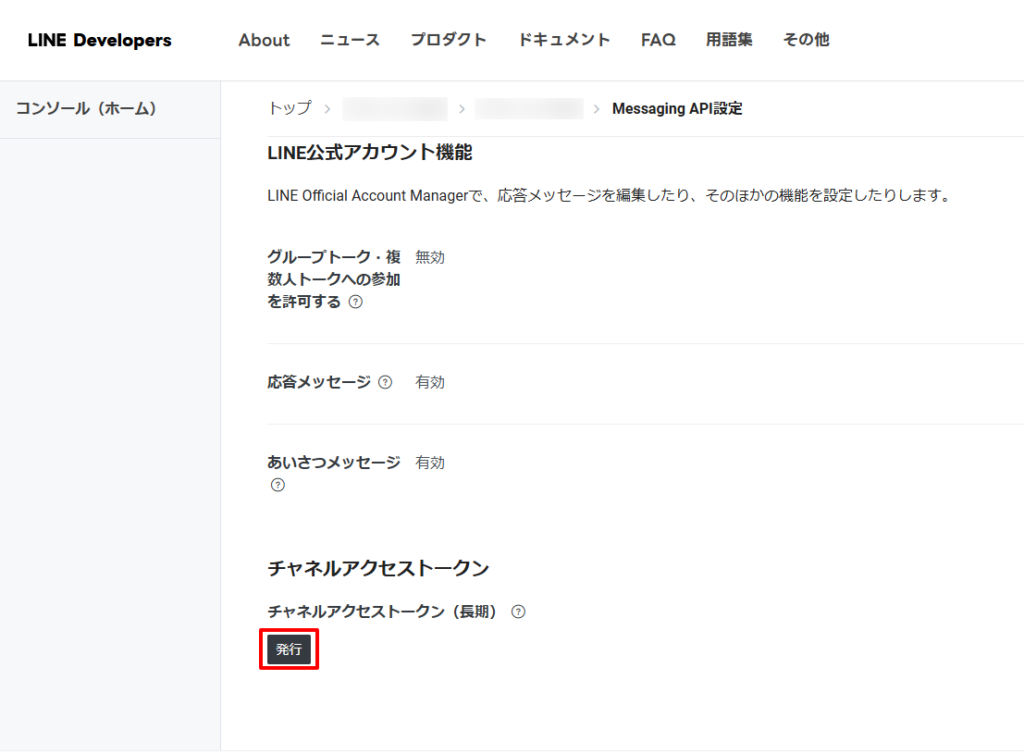The width and height of the screenshot is (1024, 754).
Task: Open the About menu item
Action: (x=264, y=40)
